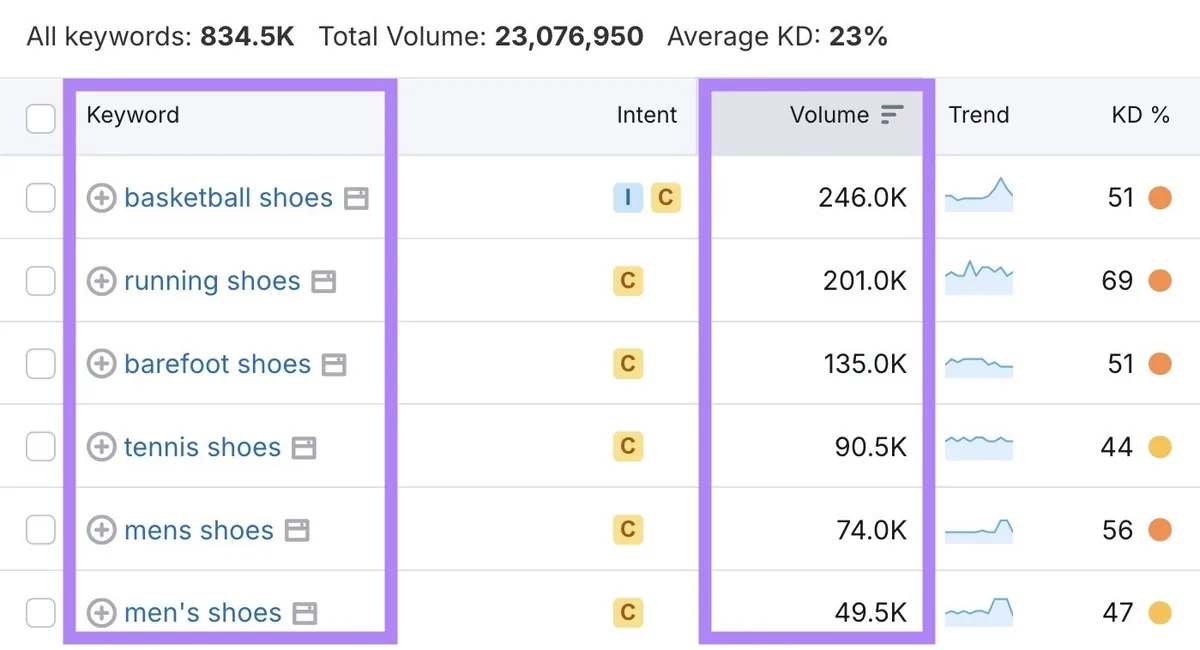Open the basketball shoes keyword link
The height and width of the screenshot is (650, 1200).
228,198
